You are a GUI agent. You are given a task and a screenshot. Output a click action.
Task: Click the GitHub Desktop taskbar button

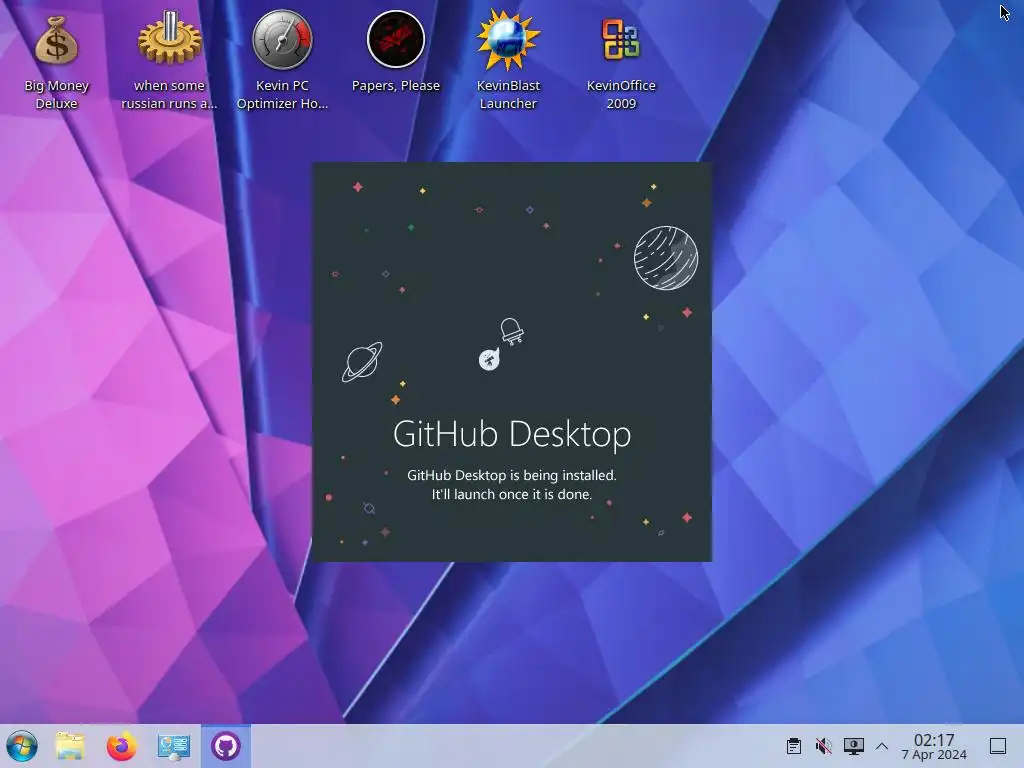226,746
